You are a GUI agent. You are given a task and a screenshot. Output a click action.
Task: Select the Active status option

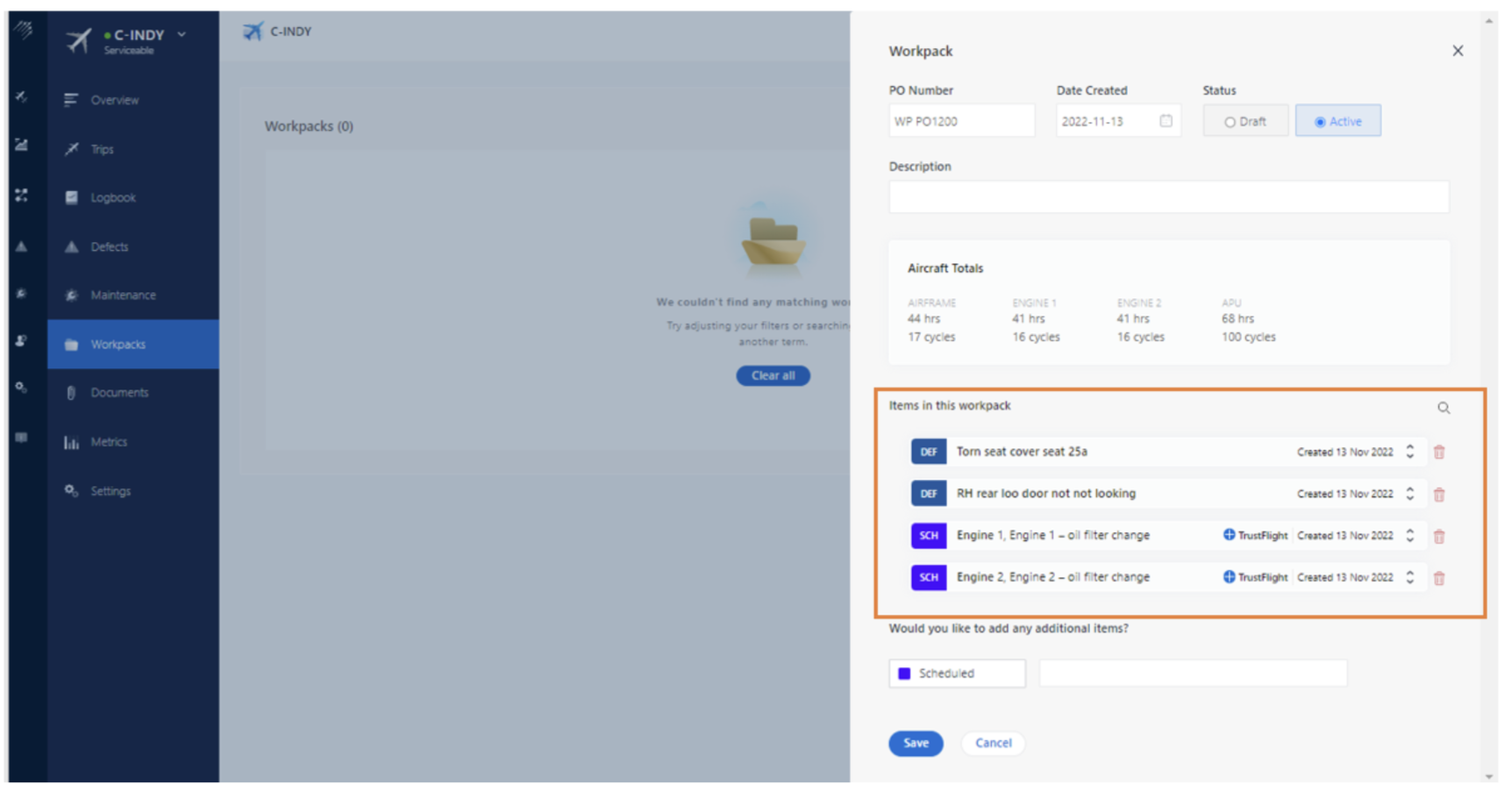(1337, 121)
